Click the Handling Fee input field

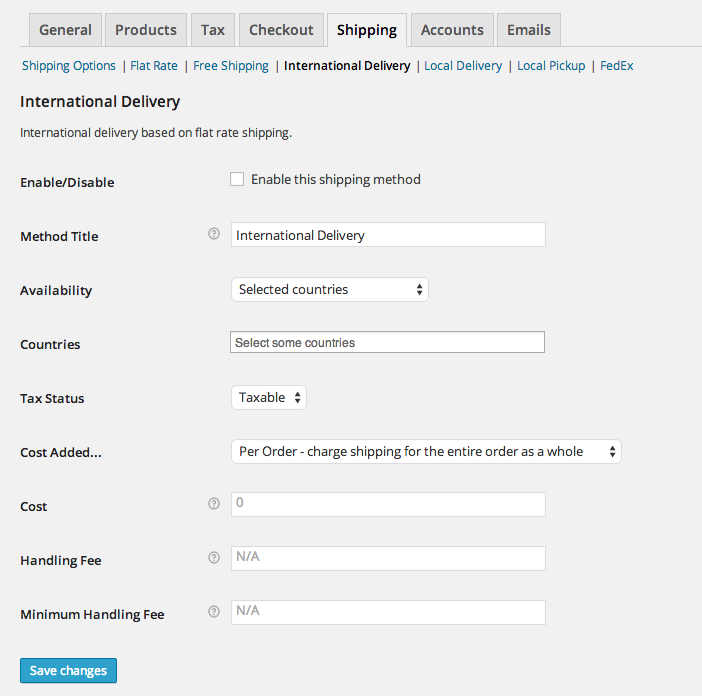[x=388, y=559]
